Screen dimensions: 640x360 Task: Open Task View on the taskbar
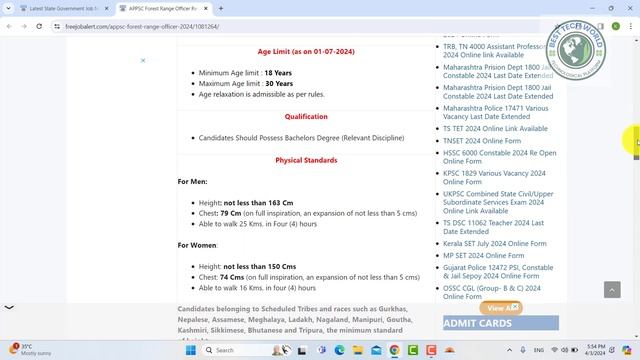(x=302, y=350)
